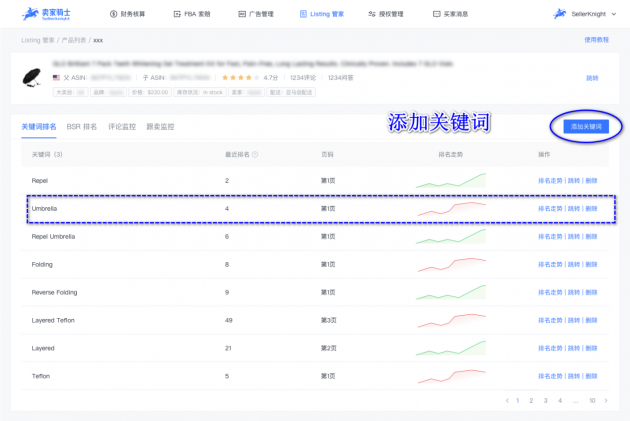
Task: Open the 买家消息 navigation menu
Action: click(450, 14)
